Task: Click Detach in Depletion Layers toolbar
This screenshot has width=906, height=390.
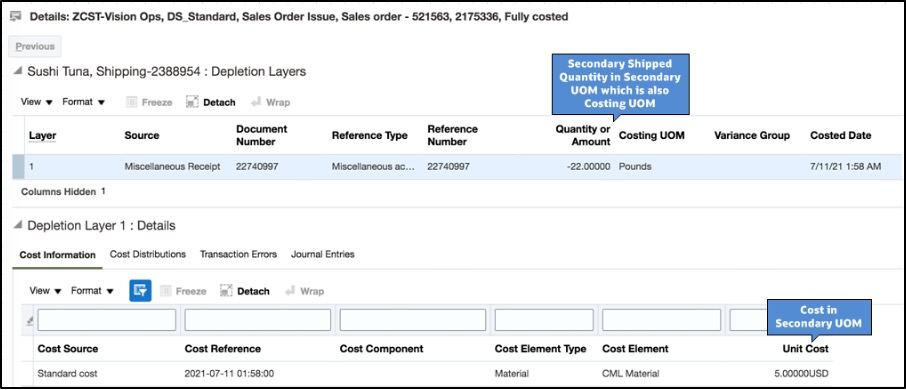Action: [x=211, y=102]
